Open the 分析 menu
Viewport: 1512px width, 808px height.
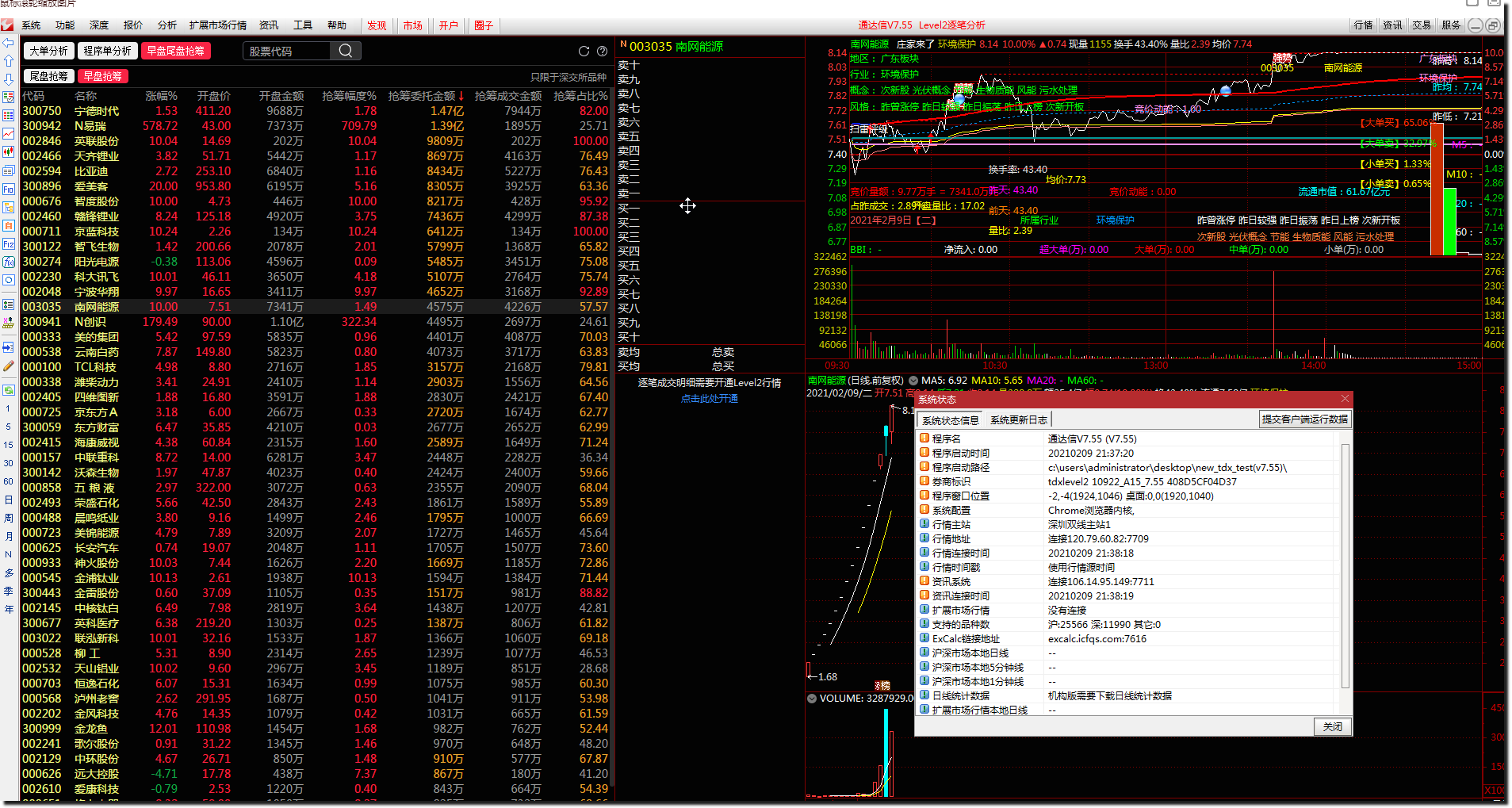click(x=167, y=25)
